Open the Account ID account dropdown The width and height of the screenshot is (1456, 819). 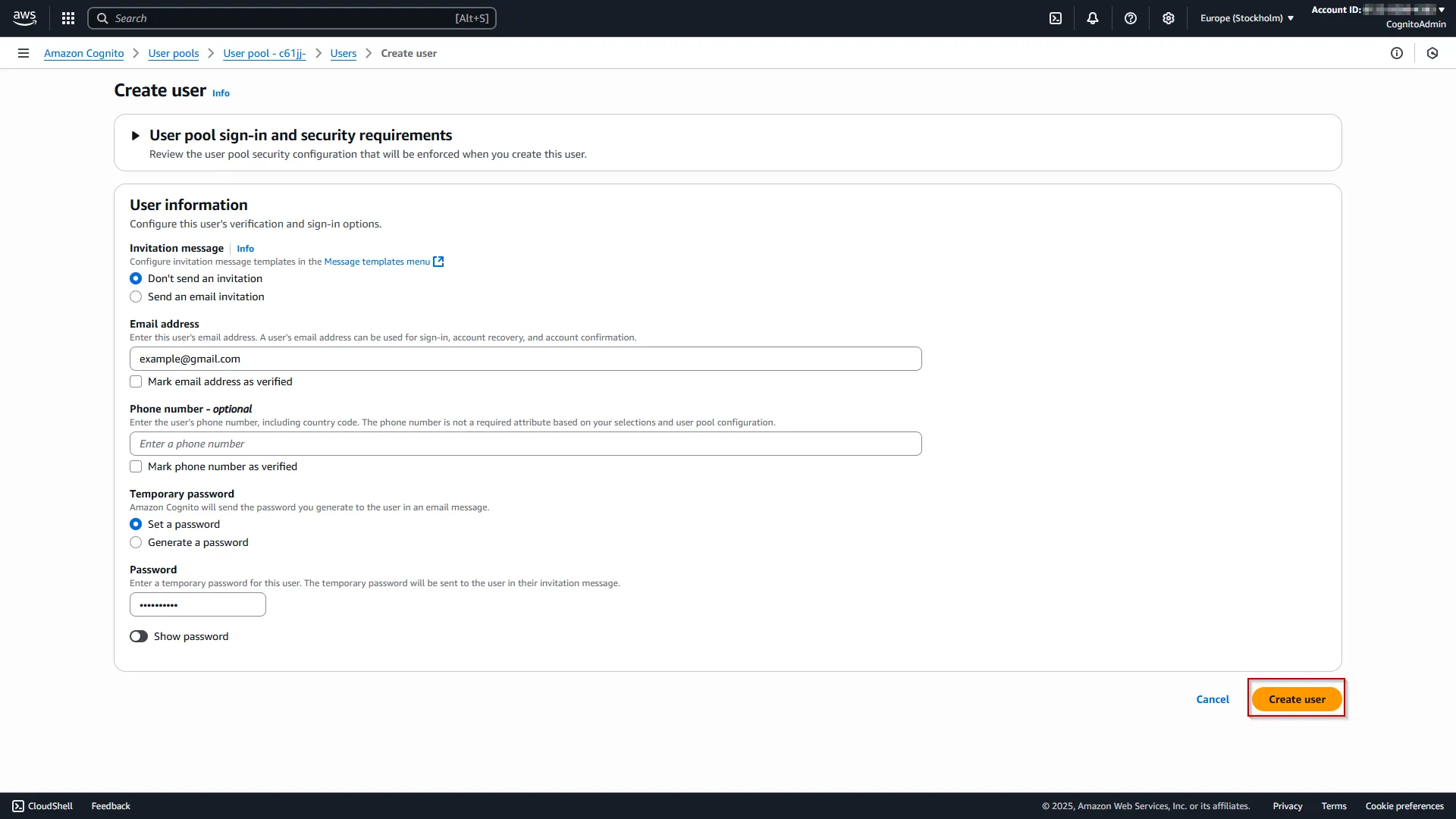coord(1379,10)
